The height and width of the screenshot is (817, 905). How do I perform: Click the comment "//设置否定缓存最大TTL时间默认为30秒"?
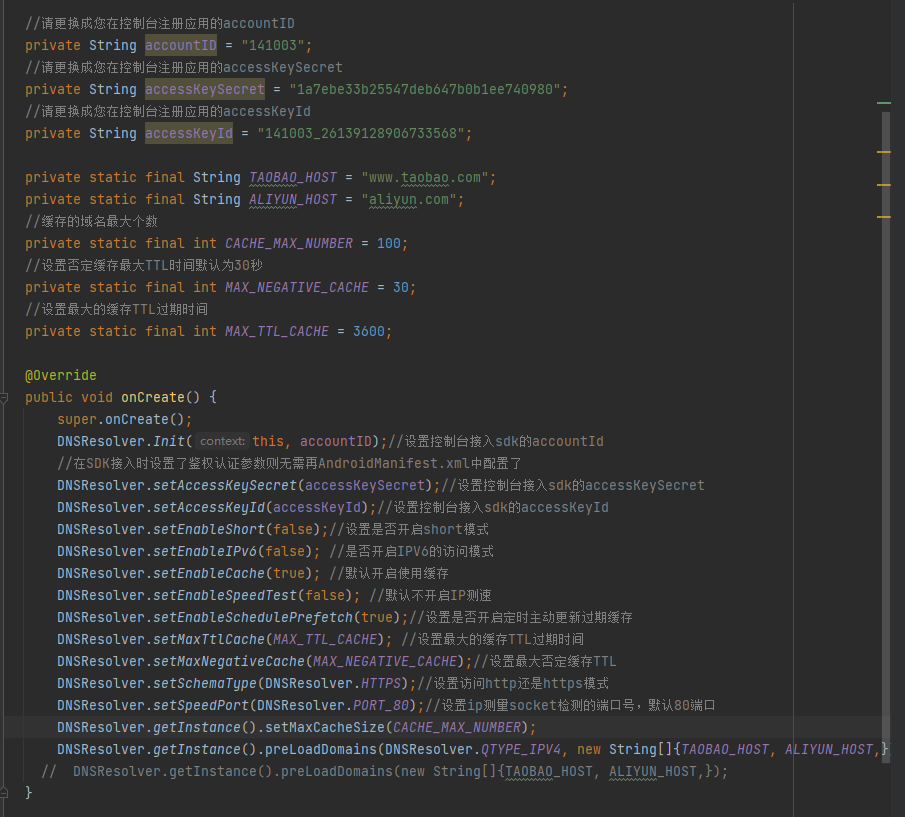(x=144, y=265)
